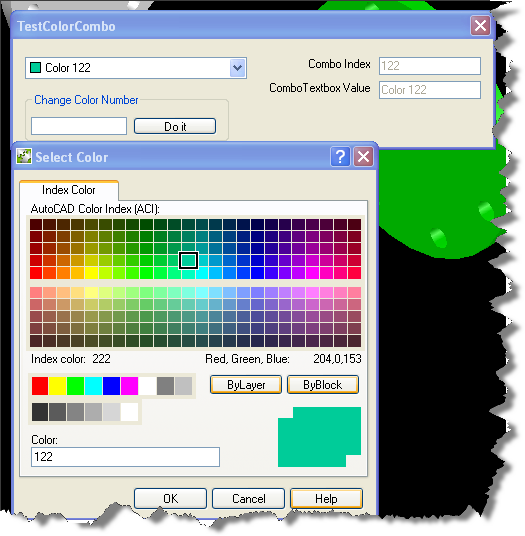The width and height of the screenshot is (525, 536).
Task: Click the Do it button
Action: click(x=175, y=126)
